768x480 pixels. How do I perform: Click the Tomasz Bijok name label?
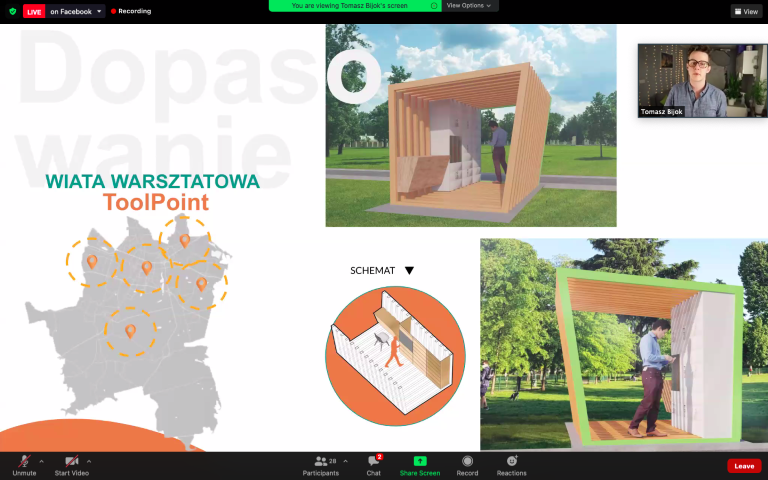click(661, 112)
